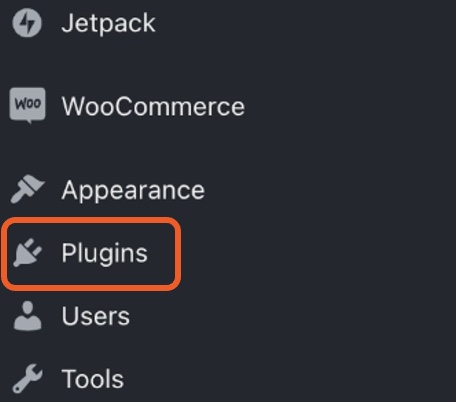Click the Tools wrench icon
This screenshot has height=402, width=456.
click(x=28, y=378)
